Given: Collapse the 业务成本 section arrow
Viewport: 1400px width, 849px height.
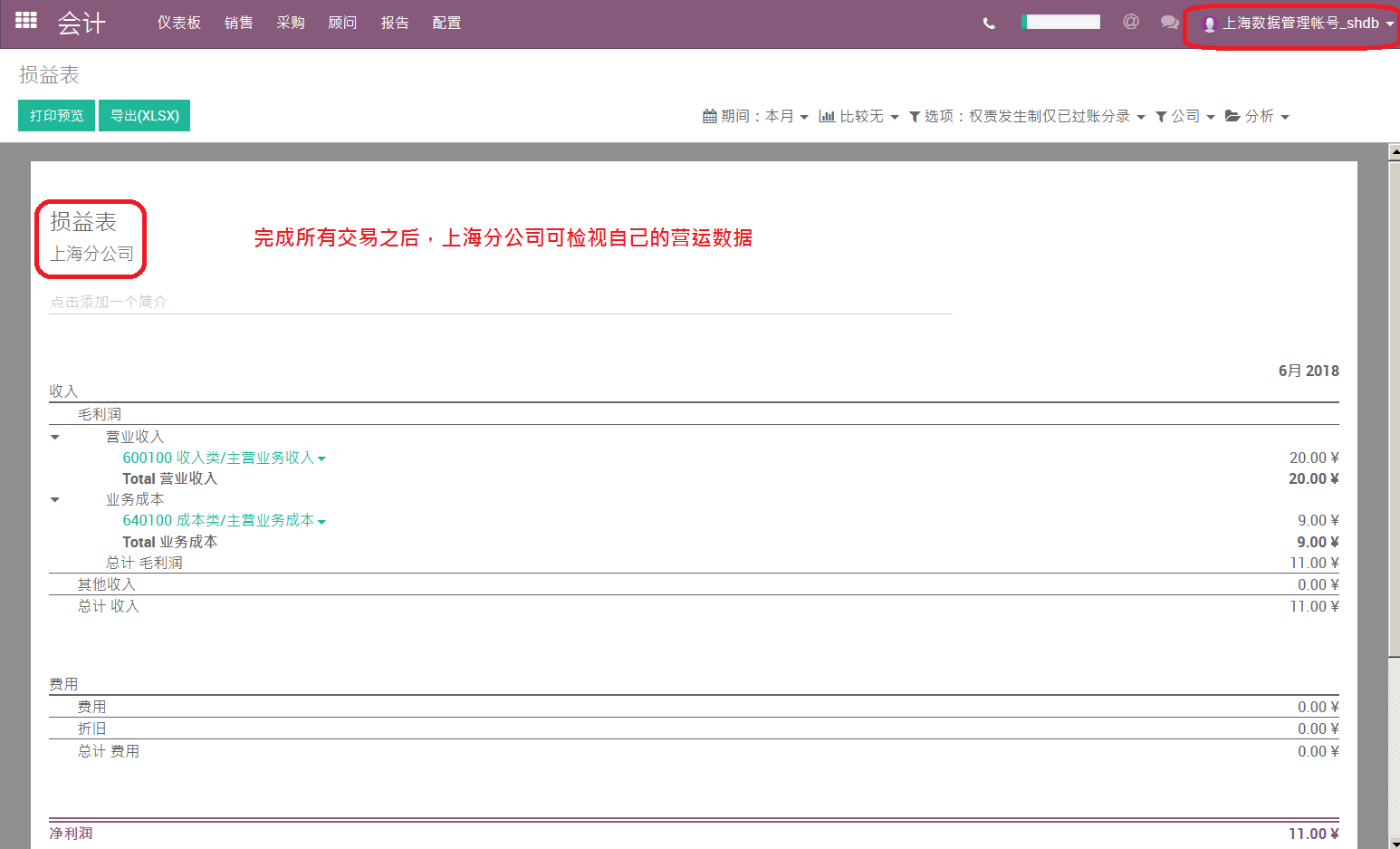Looking at the screenshot, I should coord(55,500).
